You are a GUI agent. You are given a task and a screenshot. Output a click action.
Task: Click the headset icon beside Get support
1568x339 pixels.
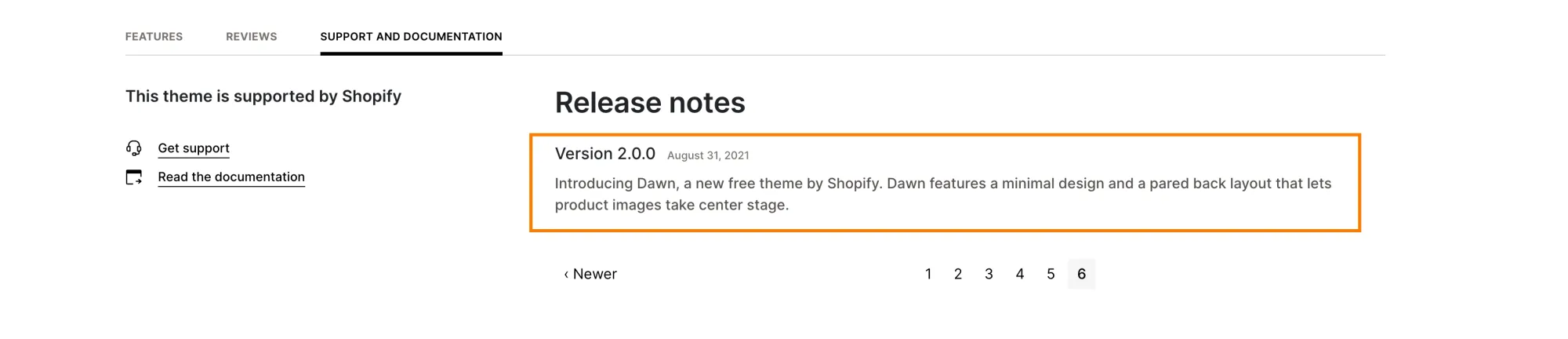[134, 148]
